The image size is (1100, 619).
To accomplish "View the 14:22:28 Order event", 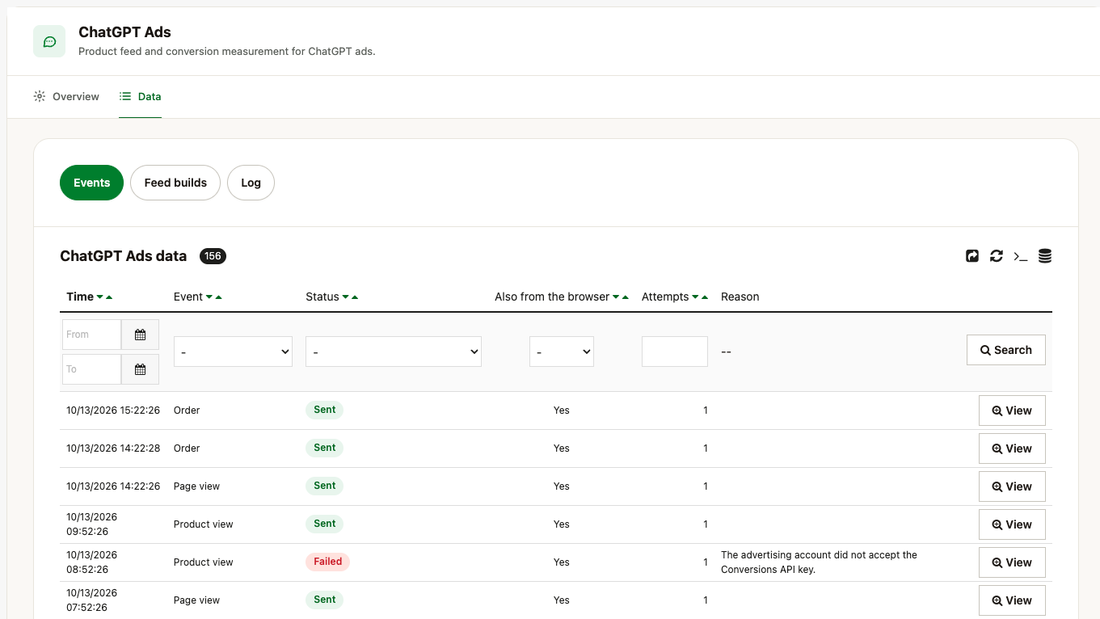I will point(1012,448).
